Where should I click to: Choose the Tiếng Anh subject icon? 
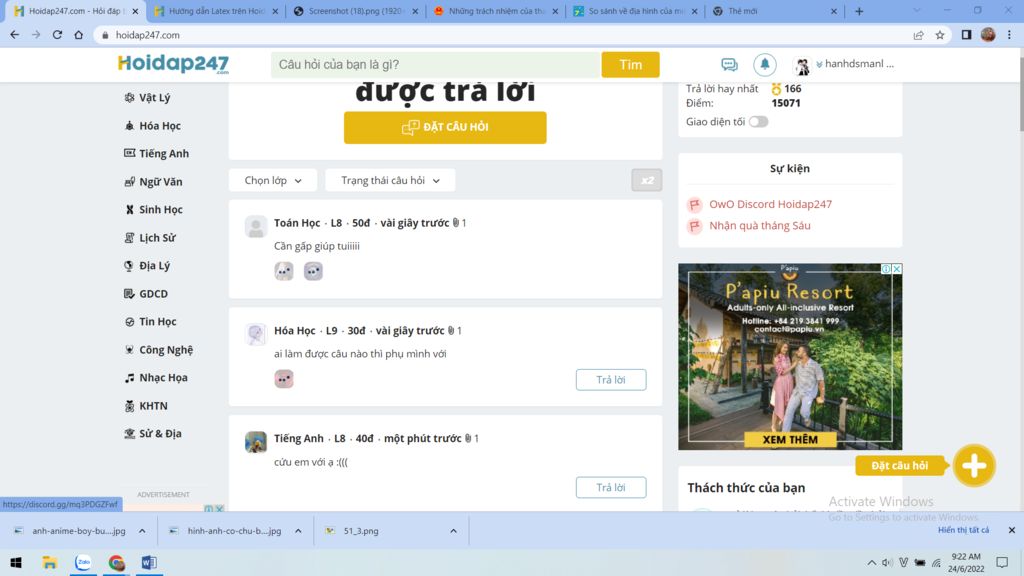tap(129, 153)
